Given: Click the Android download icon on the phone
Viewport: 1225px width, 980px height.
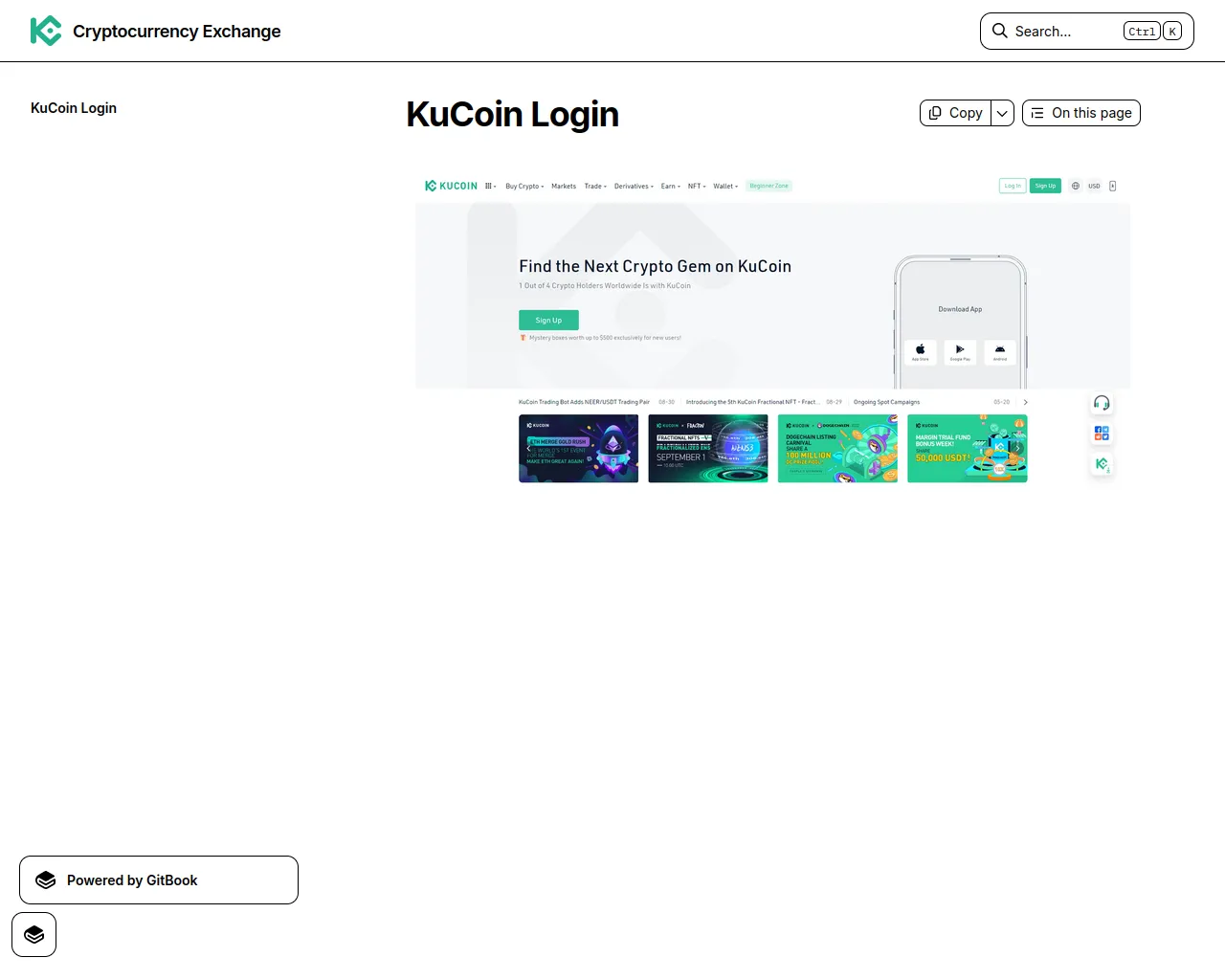Looking at the screenshot, I should coord(1000,351).
